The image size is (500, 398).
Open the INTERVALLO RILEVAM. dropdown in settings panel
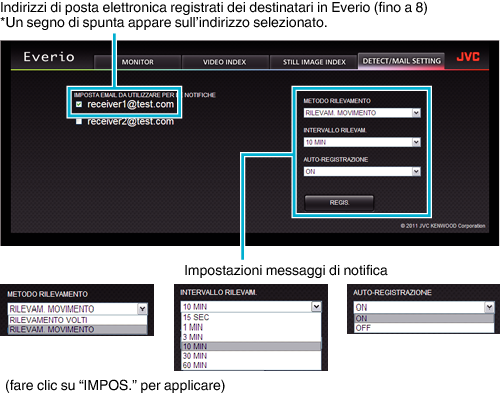tap(362, 142)
